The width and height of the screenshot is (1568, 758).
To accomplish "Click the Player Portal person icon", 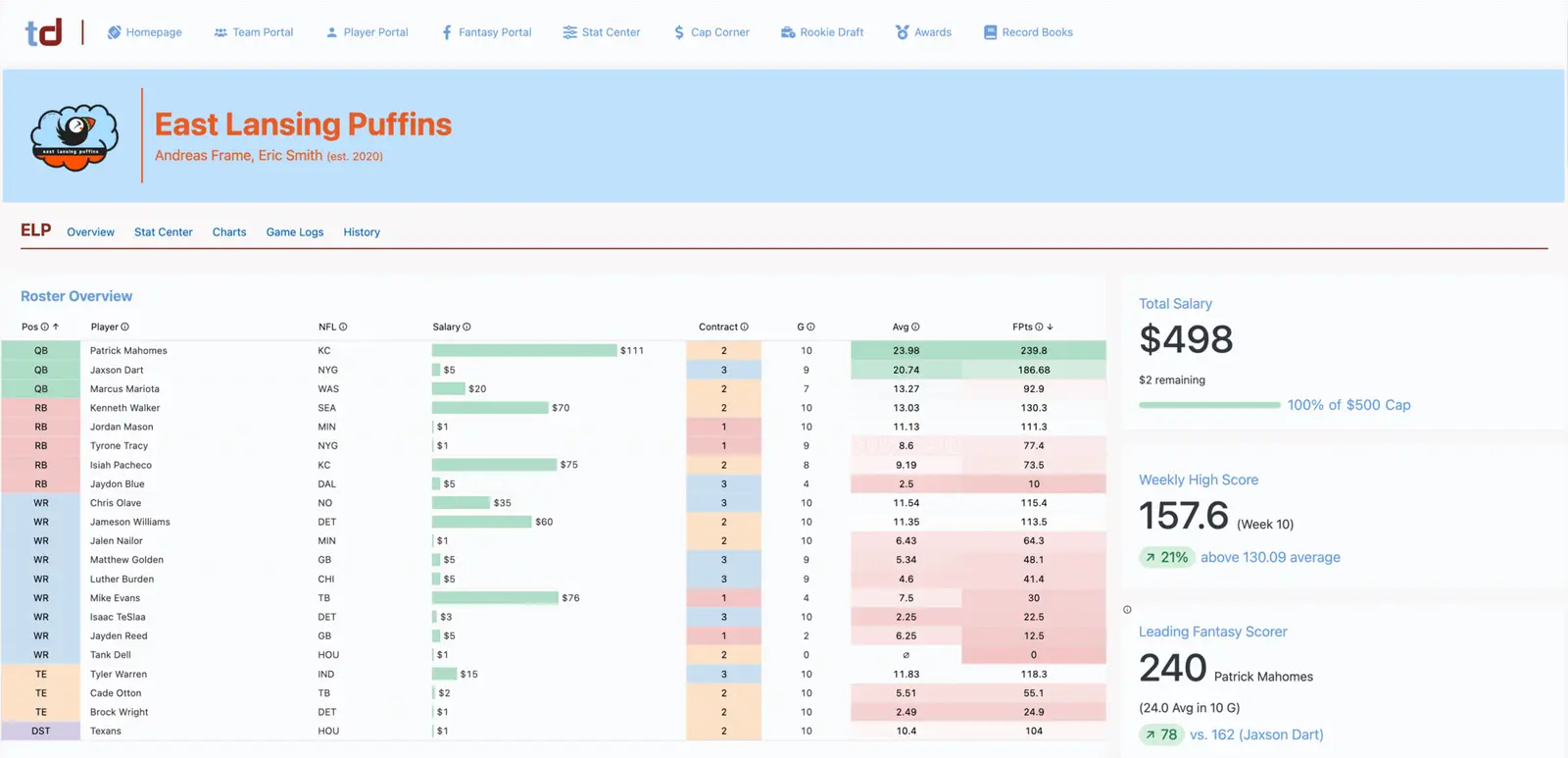I will (331, 32).
